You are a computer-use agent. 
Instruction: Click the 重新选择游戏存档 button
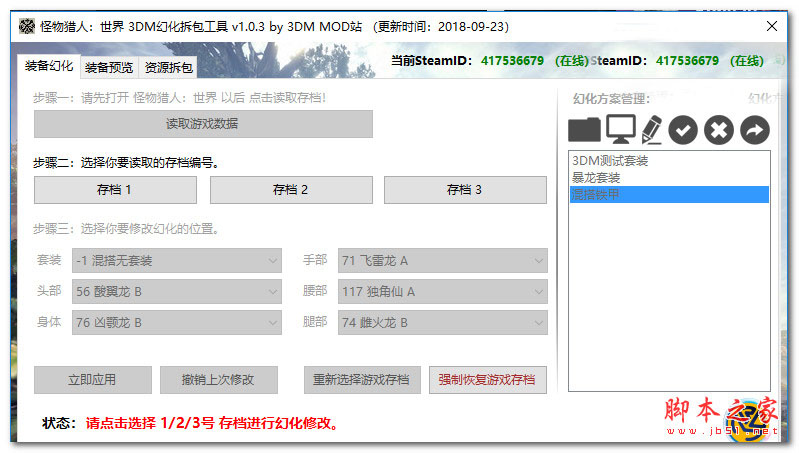362,380
